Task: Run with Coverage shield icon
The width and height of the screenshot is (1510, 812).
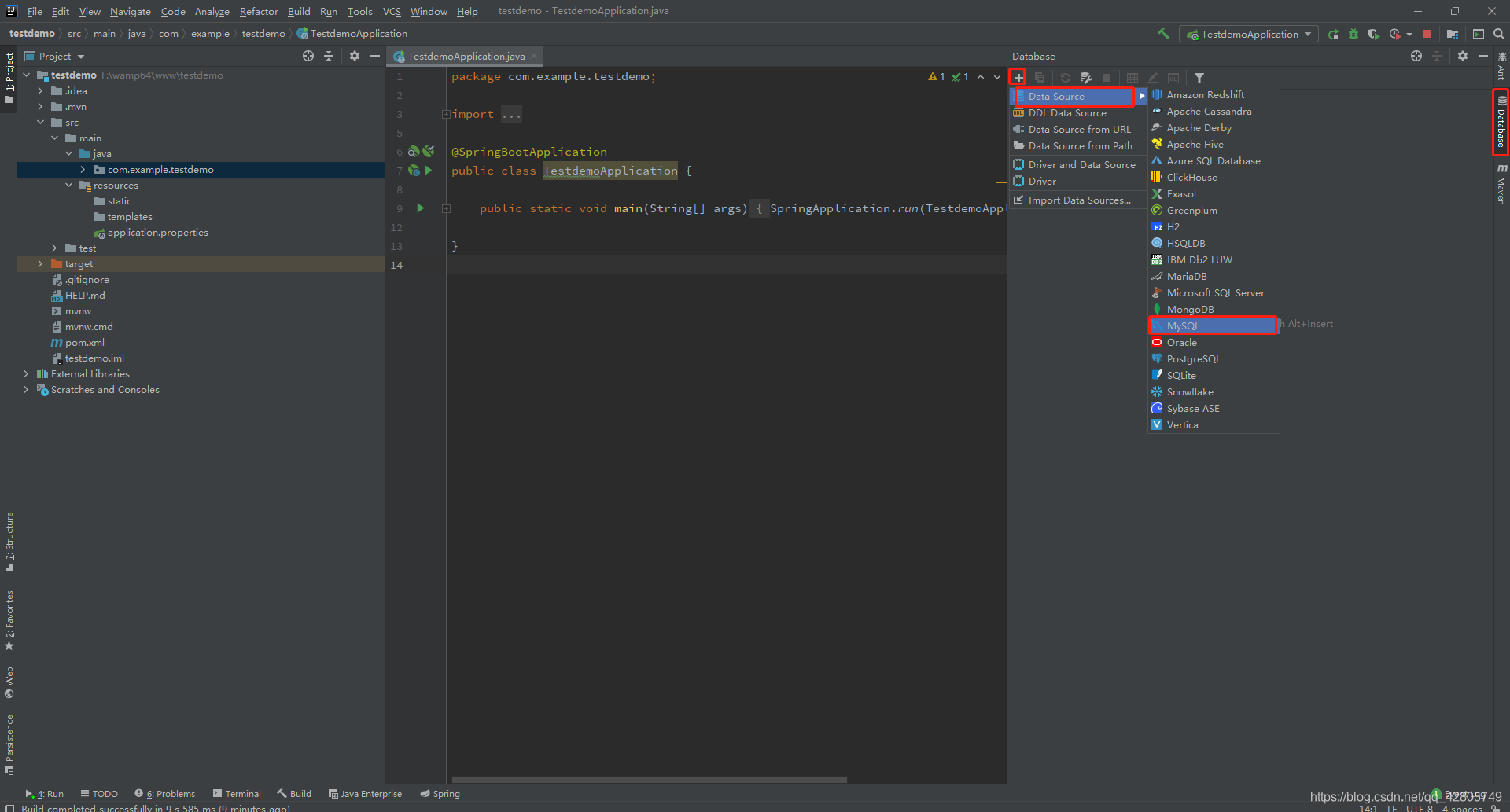Action: [1374, 34]
